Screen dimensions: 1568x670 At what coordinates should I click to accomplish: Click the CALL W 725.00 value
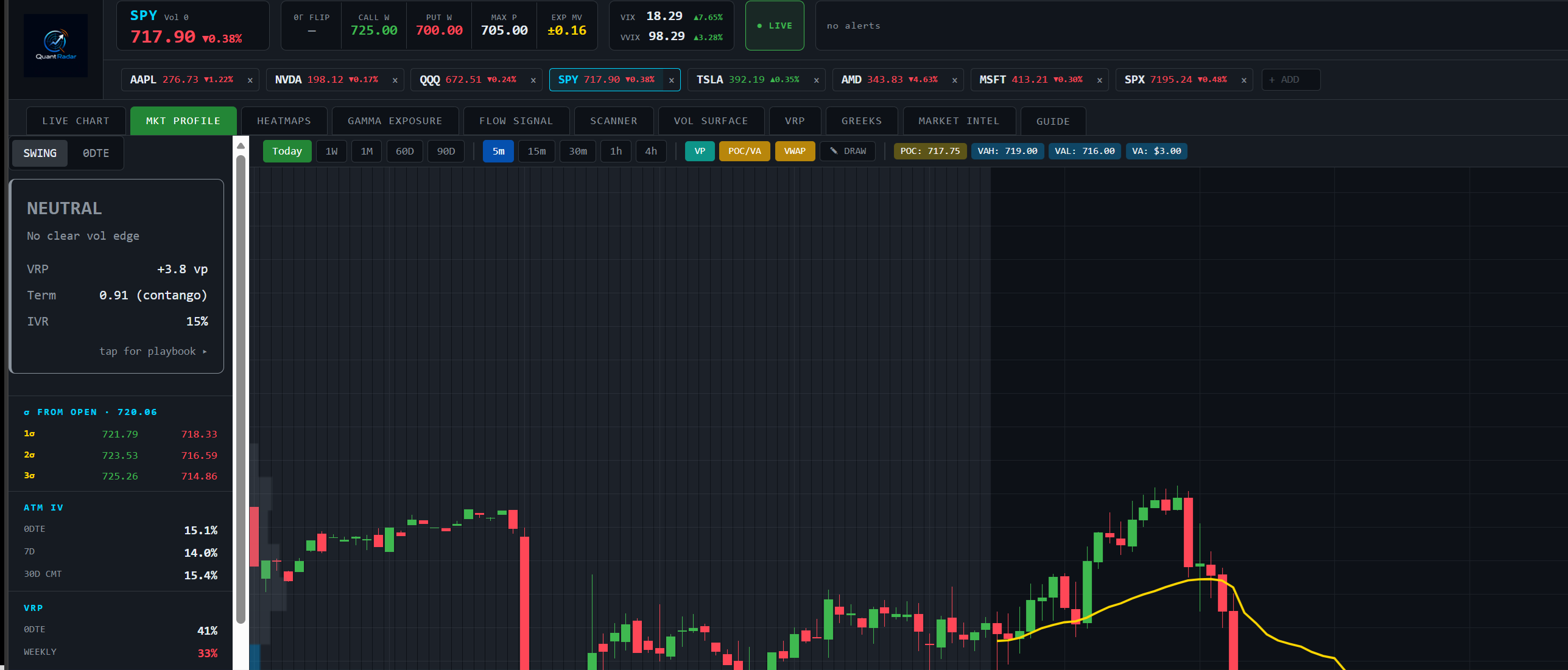tap(374, 30)
